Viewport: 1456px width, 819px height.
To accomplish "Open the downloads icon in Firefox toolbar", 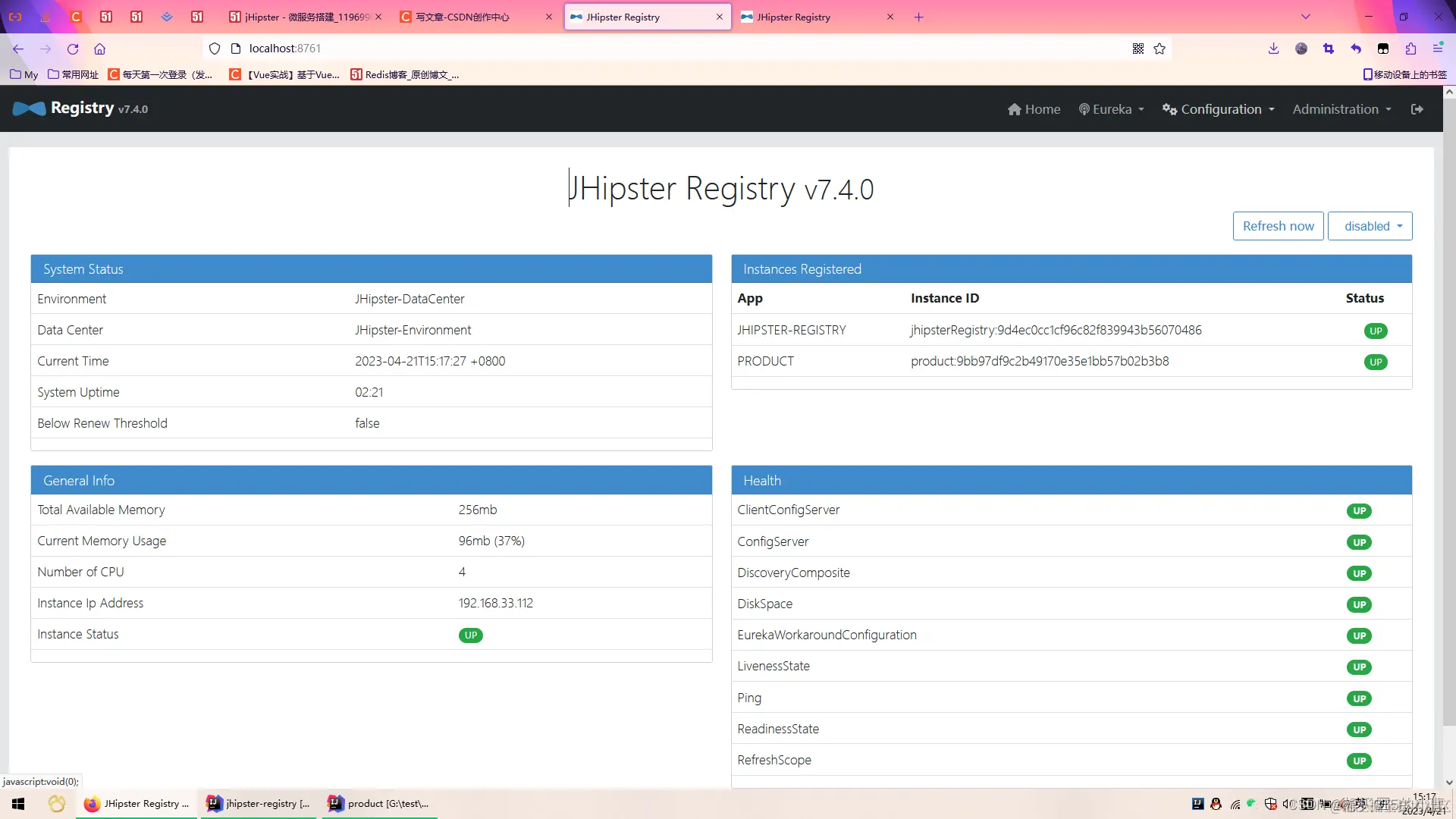I will click(x=1273, y=49).
